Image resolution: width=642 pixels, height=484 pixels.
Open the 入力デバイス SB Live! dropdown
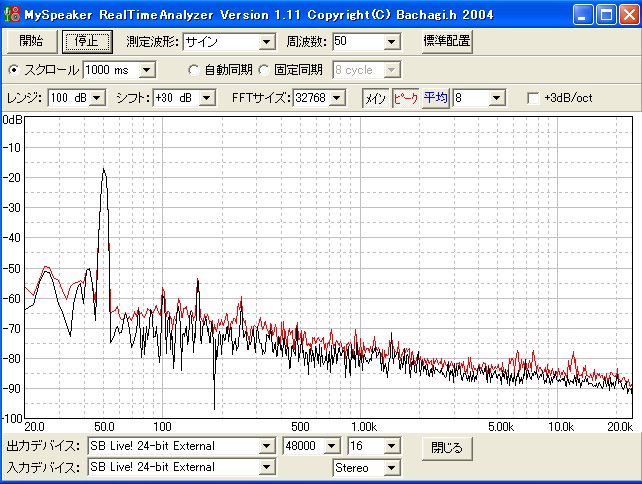[x=267, y=467]
